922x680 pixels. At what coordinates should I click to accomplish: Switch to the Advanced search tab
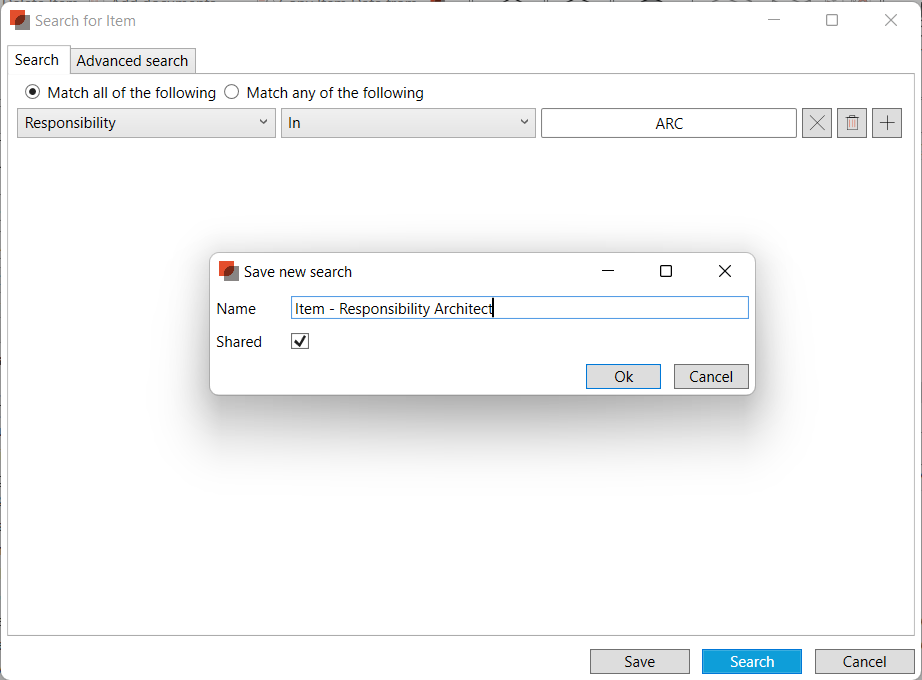[x=132, y=61]
